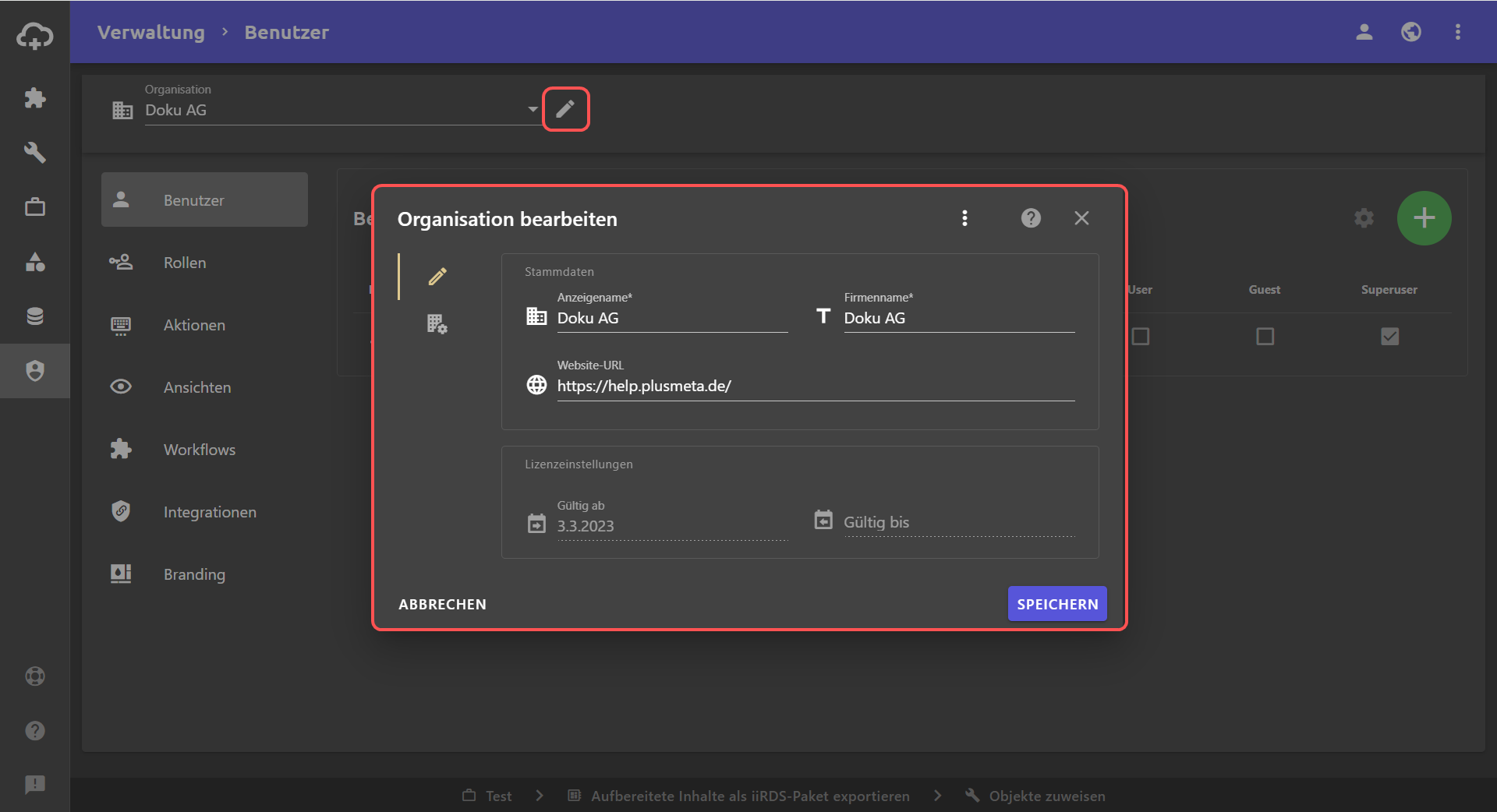Open the three-dot menu in dialog header
Image resolution: width=1497 pixels, height=812 pixels.
pos(964,218)
